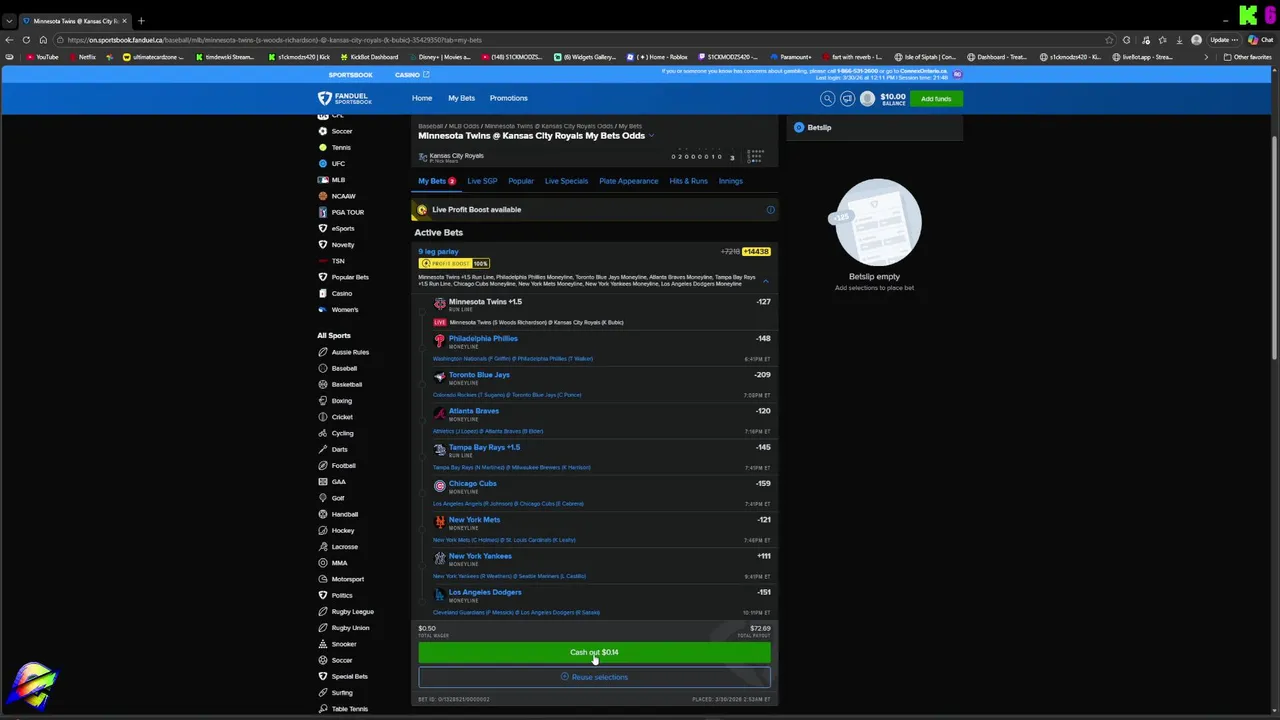Open My Bets in top navigation
The width and height of the screenshot is (1280, 720).
[461, 98]
